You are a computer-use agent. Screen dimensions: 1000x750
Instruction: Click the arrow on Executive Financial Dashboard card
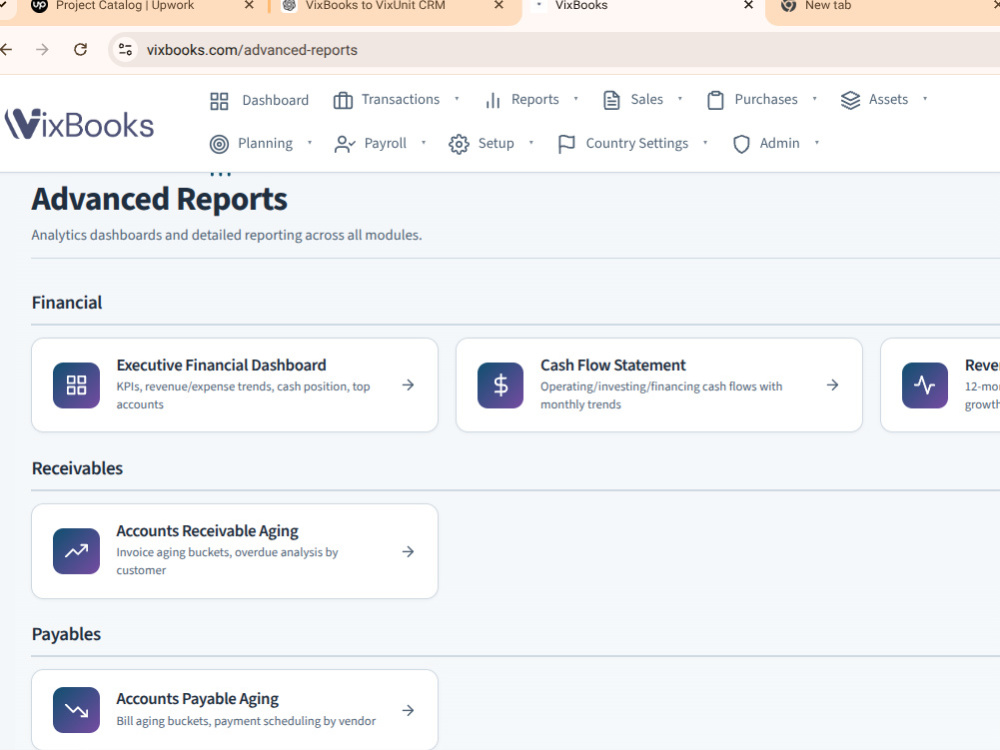point(408,385)
